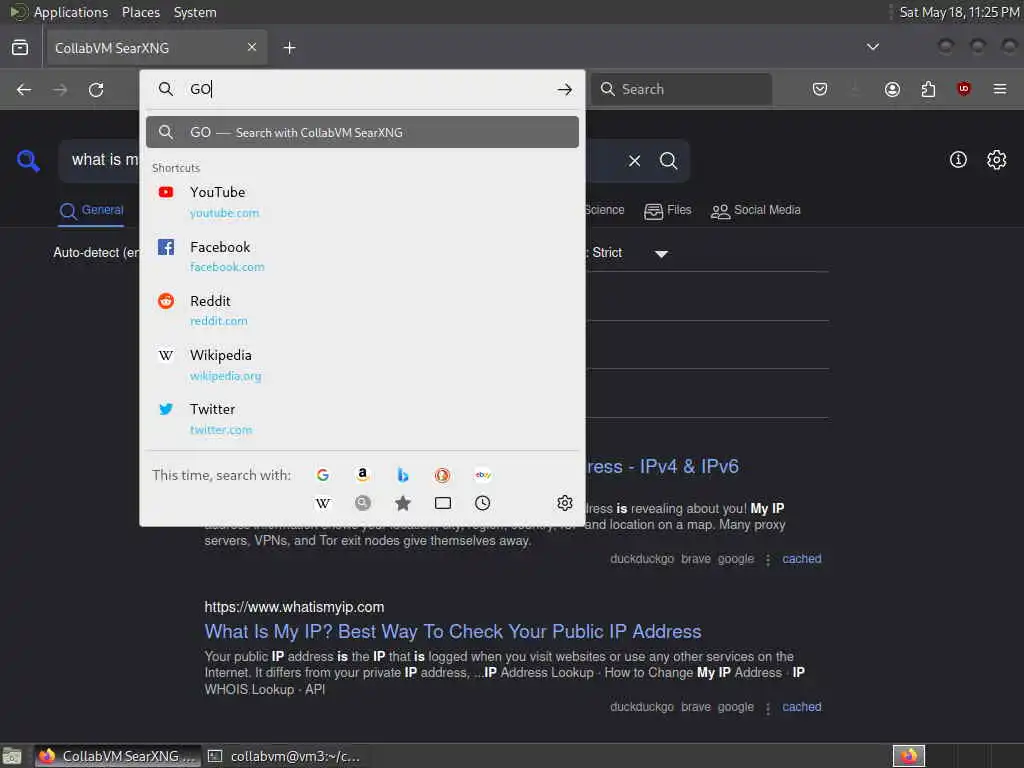Open search settings gear in dropdown
Screen dimensions: 1024x768
[565, 503]
